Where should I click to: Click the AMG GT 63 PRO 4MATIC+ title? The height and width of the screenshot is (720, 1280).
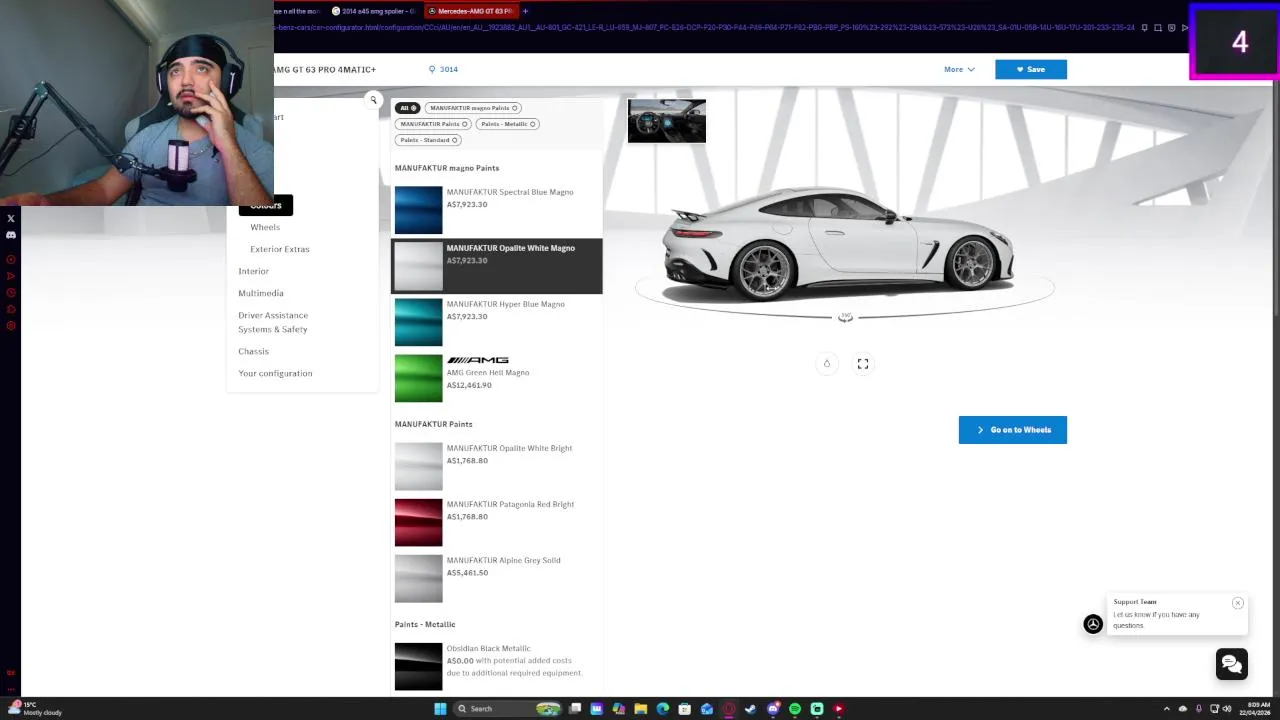[324, 69]
